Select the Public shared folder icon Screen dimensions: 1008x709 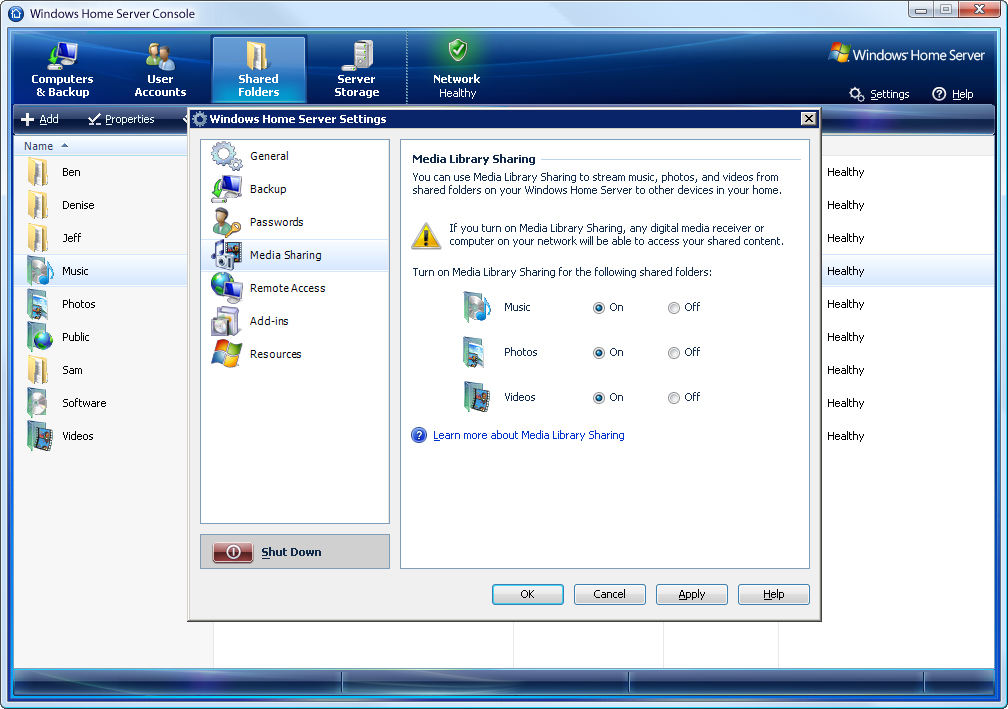click(x=39, y=337)
